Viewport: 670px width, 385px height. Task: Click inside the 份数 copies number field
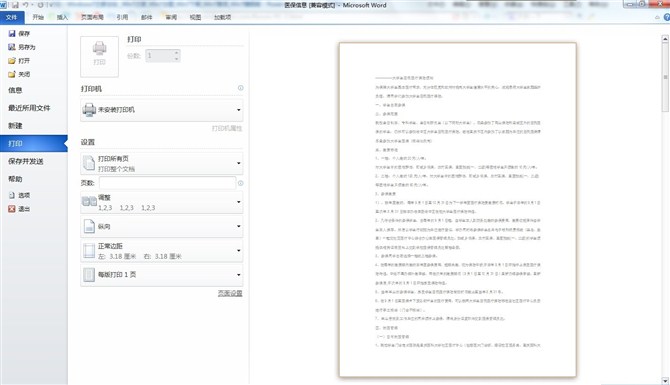point(159,56)
